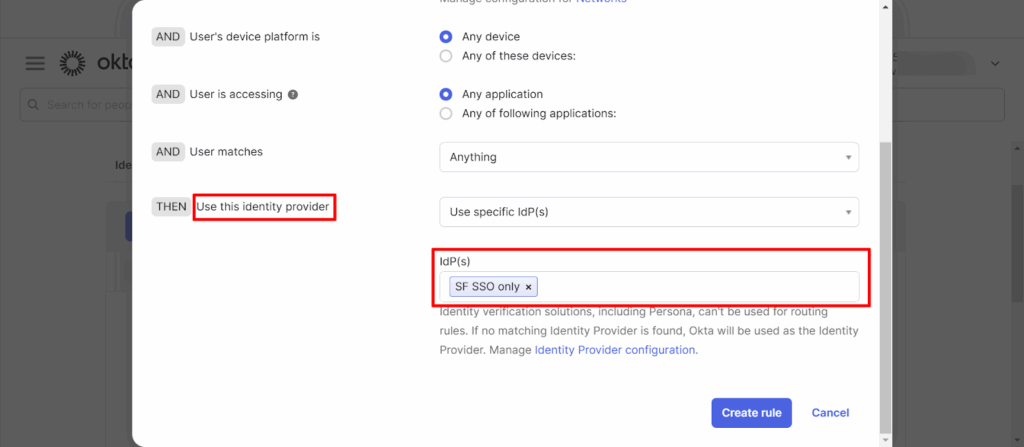This screenshot has width=1024, height=447.
Task: Choose Any of these devices option
Action: click(446, 56)
